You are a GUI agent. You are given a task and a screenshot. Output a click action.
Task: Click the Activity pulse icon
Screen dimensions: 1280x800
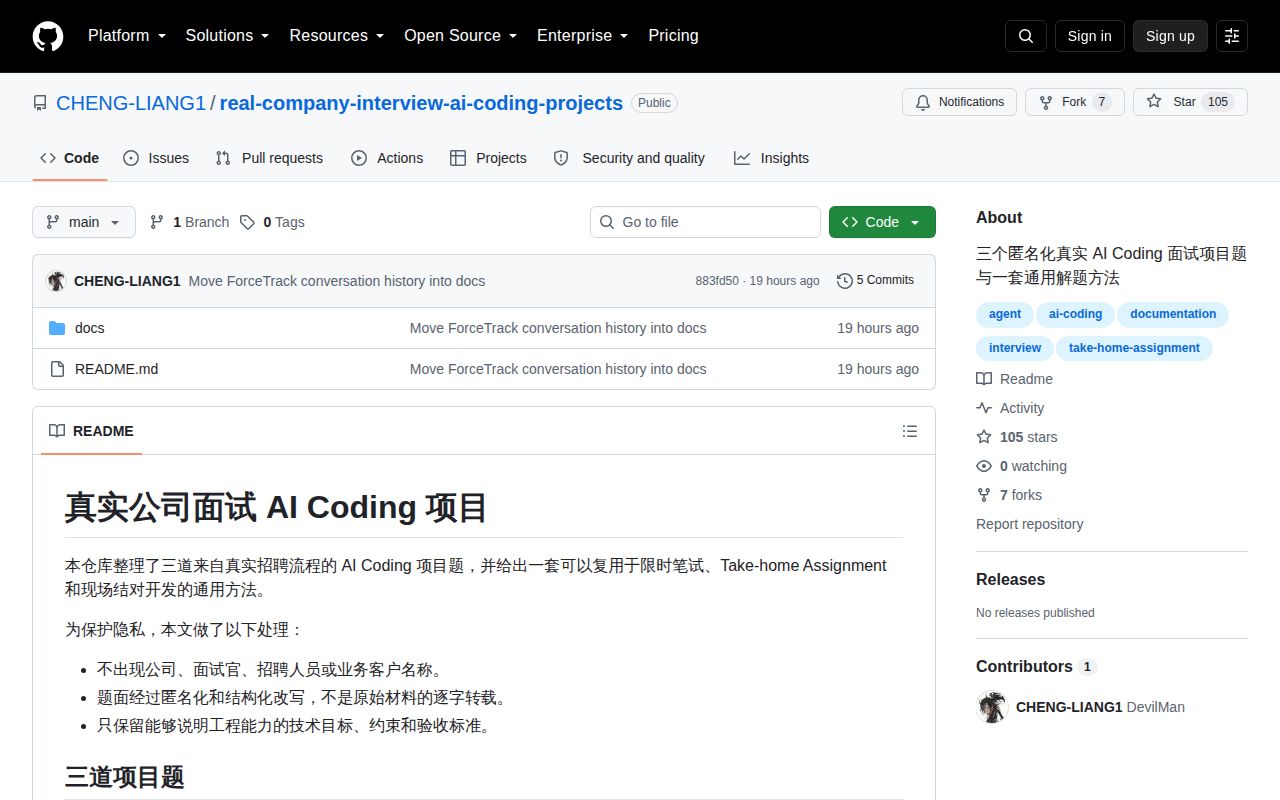coord(984,408)
